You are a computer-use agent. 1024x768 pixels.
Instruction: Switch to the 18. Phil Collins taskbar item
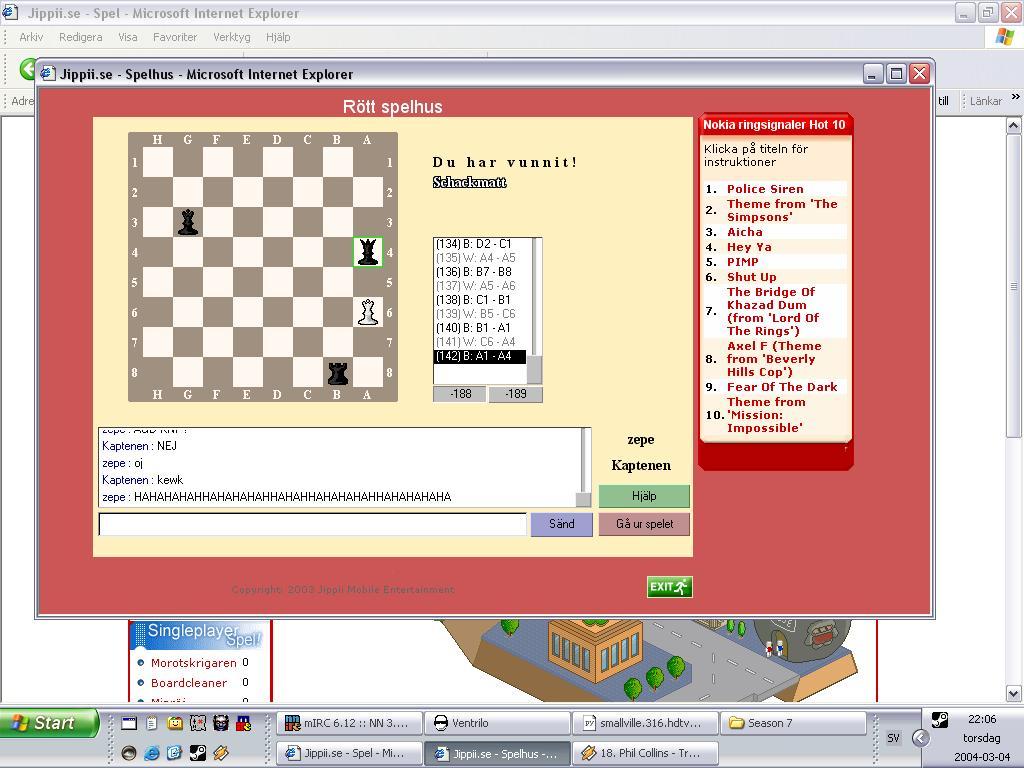pyautogui.click(x=645, y=753)
